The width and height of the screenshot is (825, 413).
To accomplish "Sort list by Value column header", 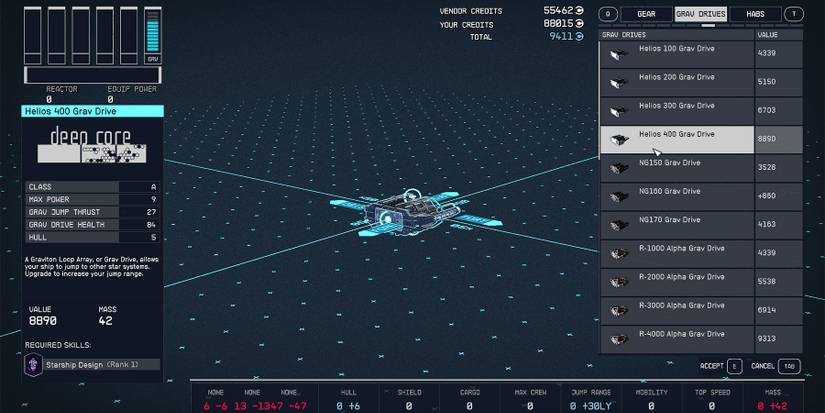I will [778, 34].
